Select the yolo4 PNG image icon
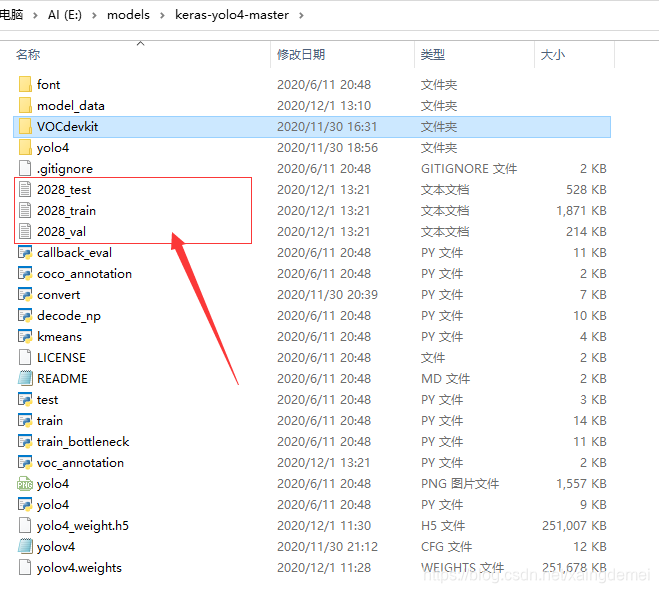The image size is (659, 593). [x=25, y=484]
